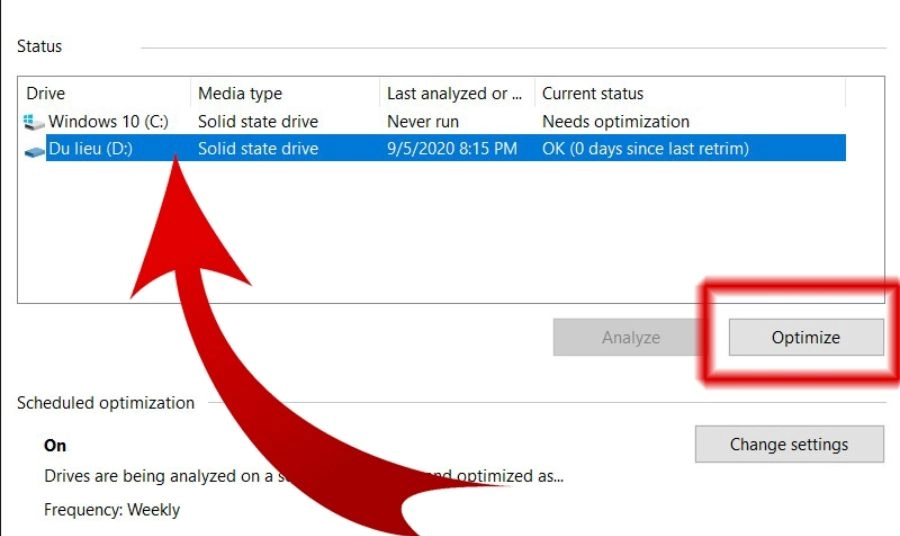This screenshot has height=536, width=900.
Task: Sort by the Media type column header
Action: 240,93
